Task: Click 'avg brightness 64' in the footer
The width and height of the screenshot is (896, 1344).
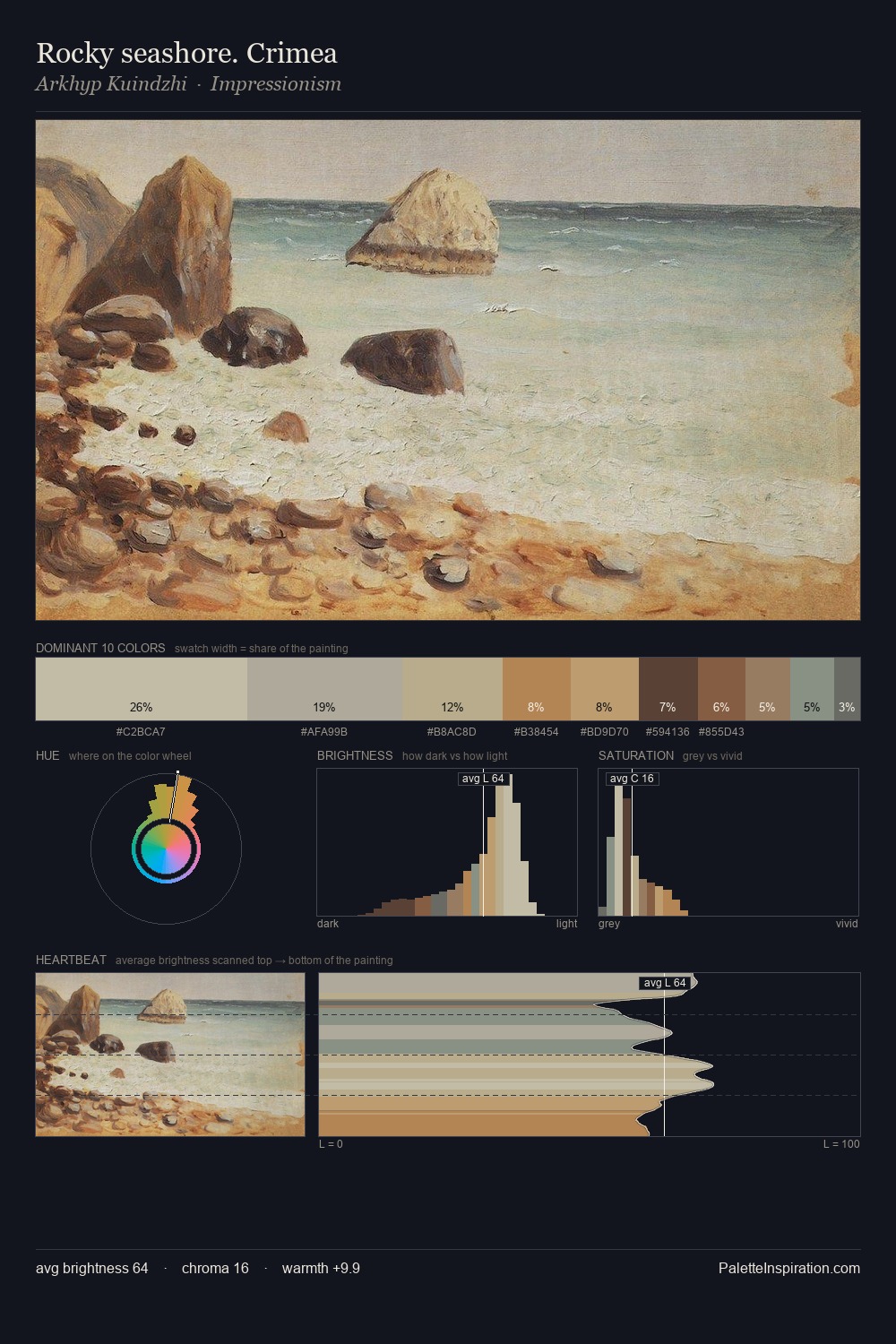Action: [92, 1269]
